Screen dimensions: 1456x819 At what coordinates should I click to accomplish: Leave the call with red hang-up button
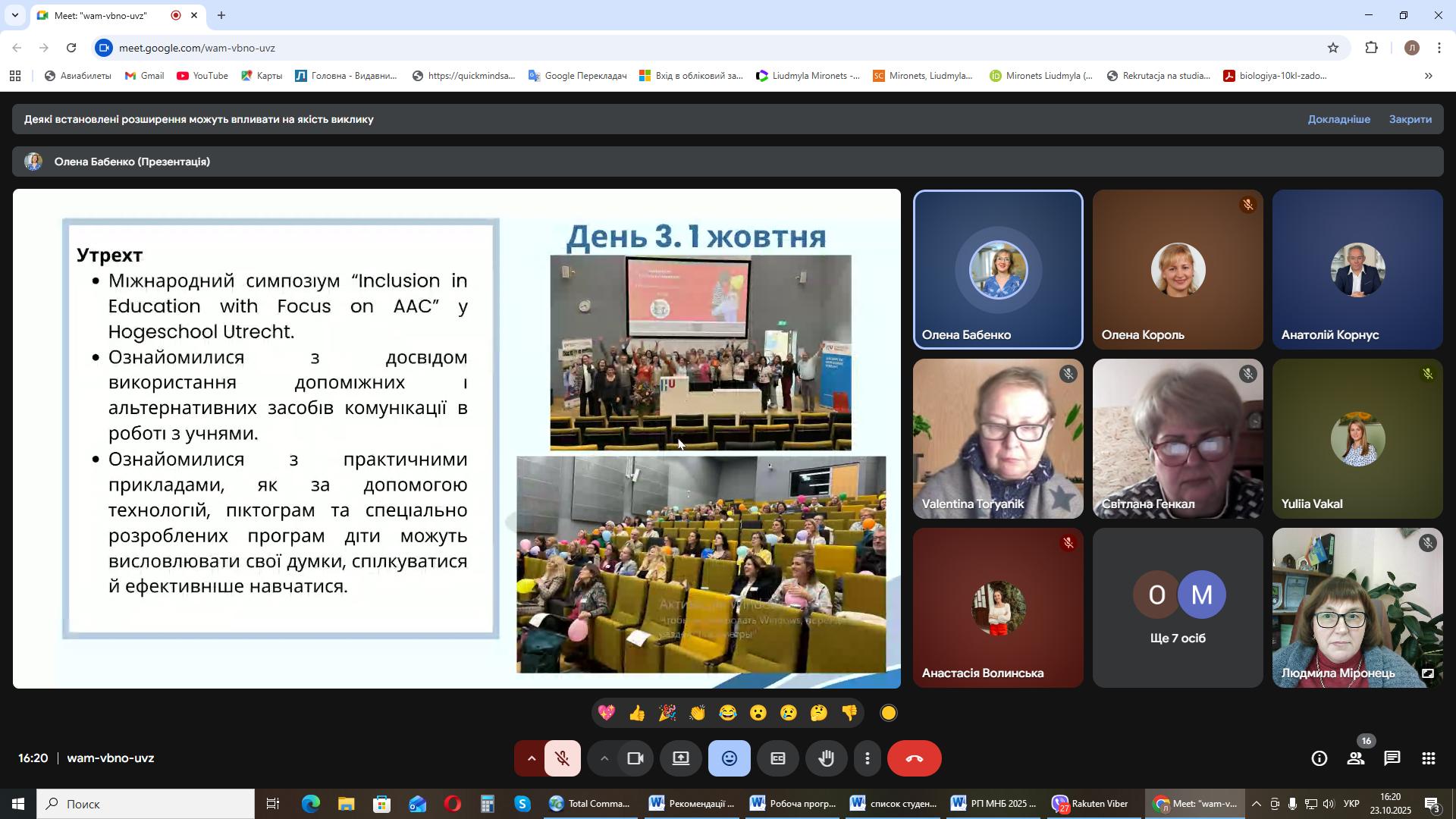tap(914, 759)
